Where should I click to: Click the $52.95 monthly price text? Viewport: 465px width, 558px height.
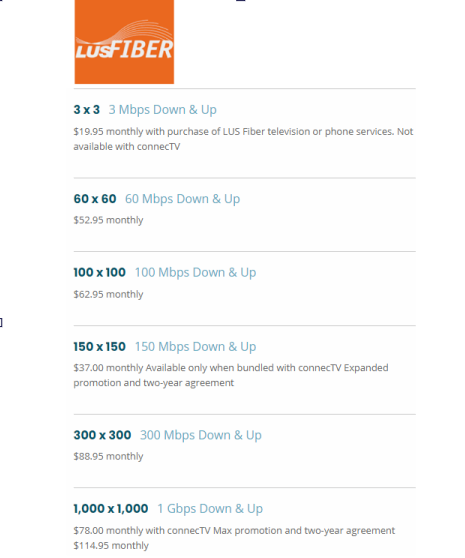click(x=108, y=220)
